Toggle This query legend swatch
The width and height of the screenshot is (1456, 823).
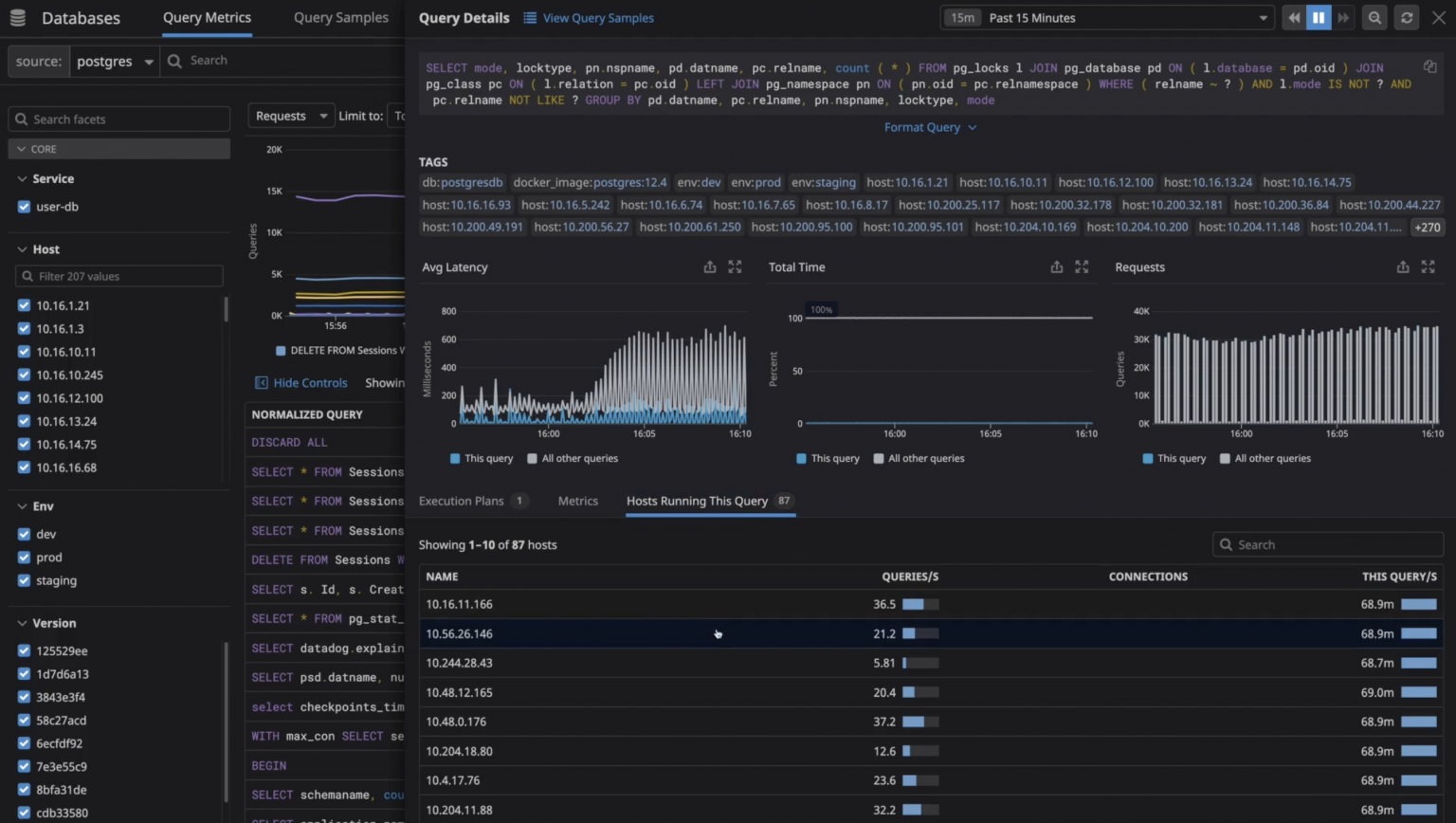[x=454, y=458]
